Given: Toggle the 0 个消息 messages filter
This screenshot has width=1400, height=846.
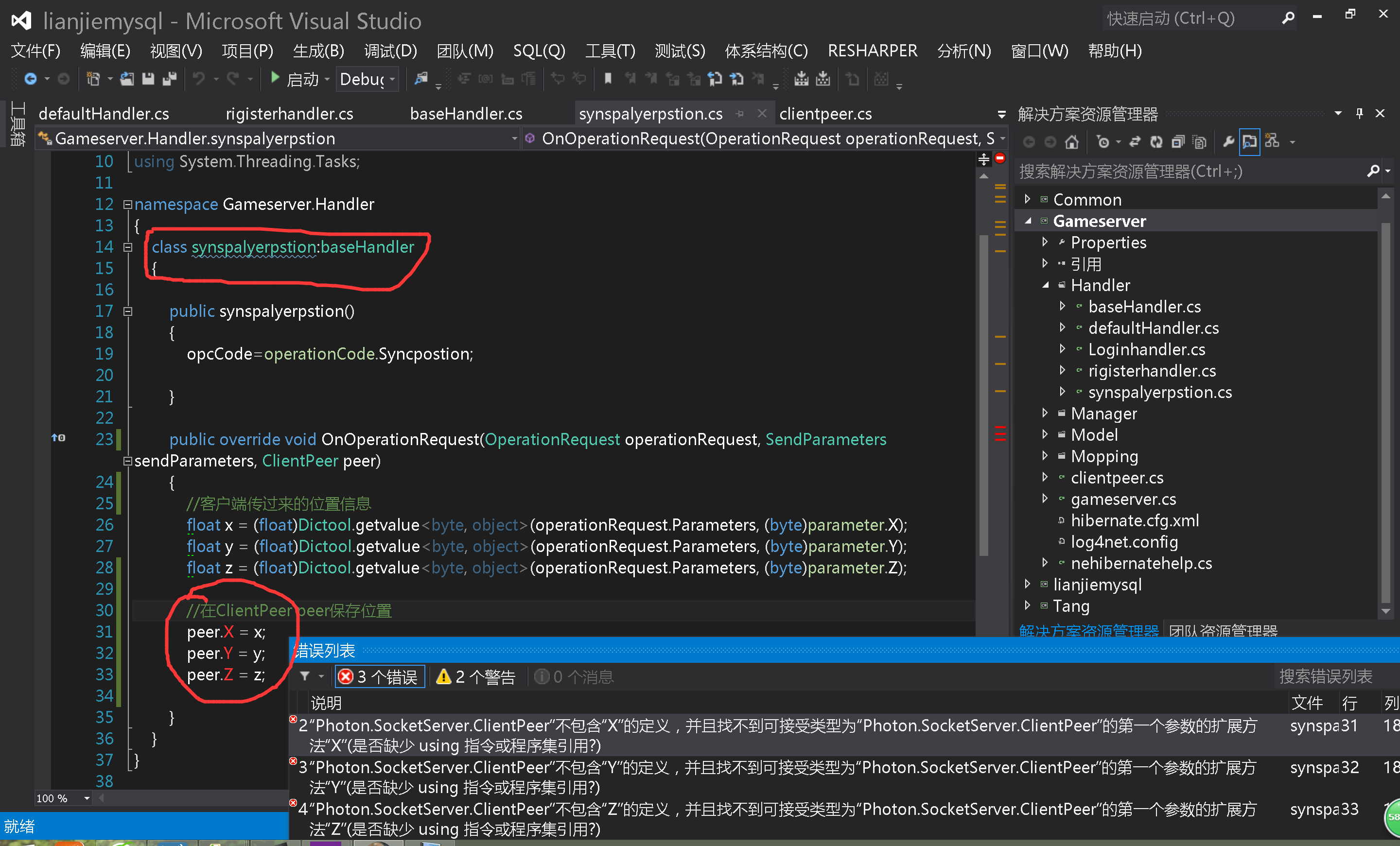Looking at the screenshot, I should pyautogui.click(x=575, y=676).
